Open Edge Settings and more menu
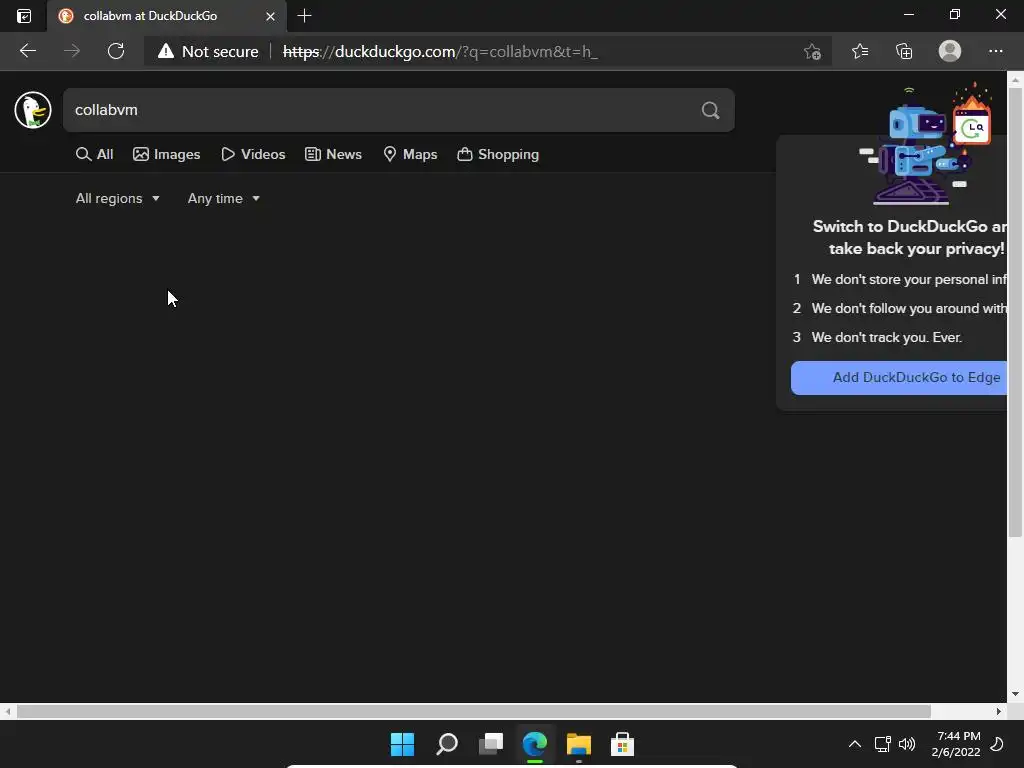 995,51
